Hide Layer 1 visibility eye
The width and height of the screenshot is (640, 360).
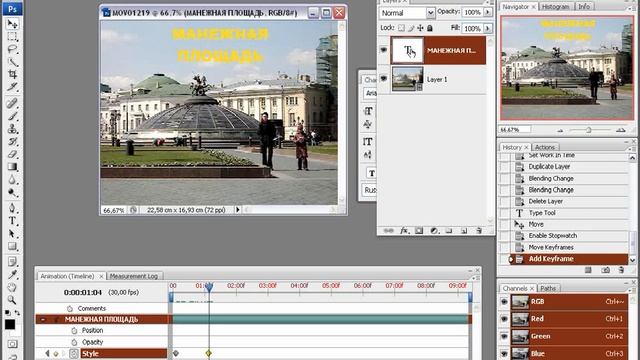tap(384, 78)
